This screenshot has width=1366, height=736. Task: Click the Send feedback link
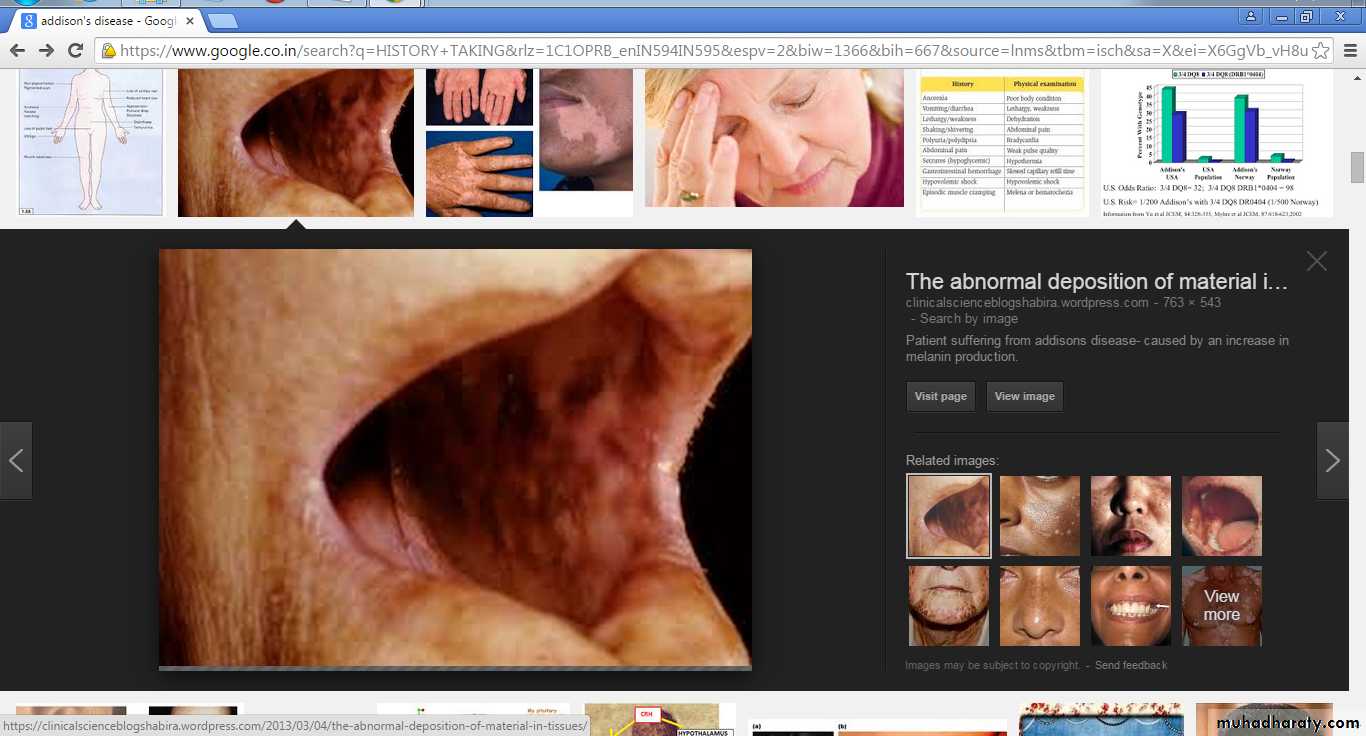[x=1130, y=665]
